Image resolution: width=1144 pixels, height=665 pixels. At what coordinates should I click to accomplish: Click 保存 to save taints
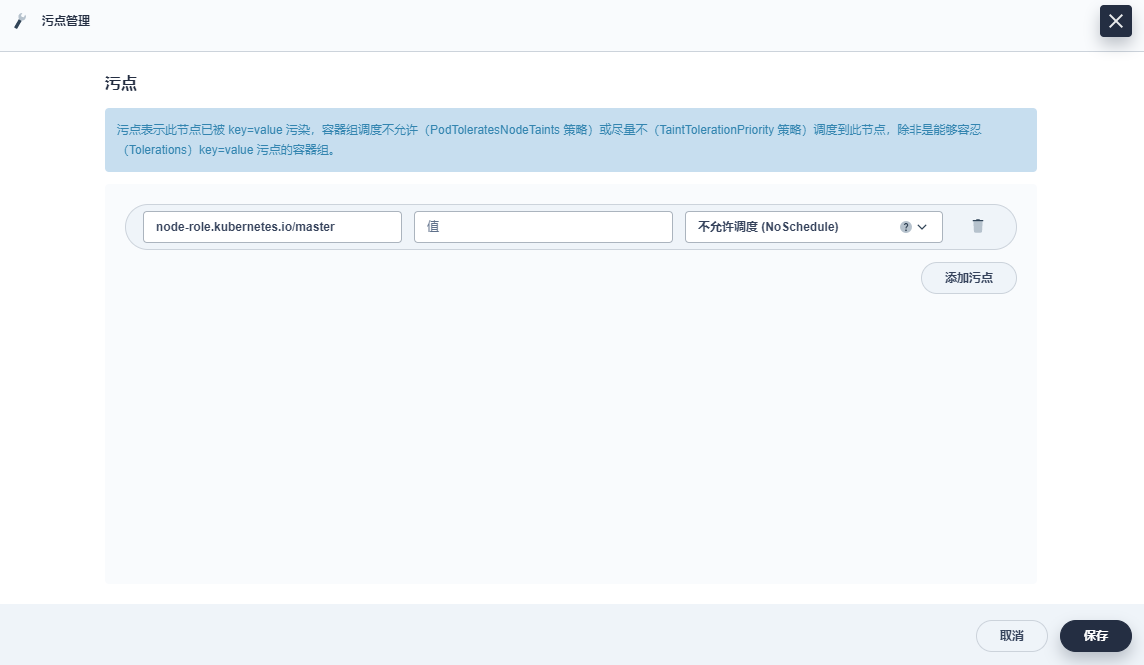click(1095, 636)
